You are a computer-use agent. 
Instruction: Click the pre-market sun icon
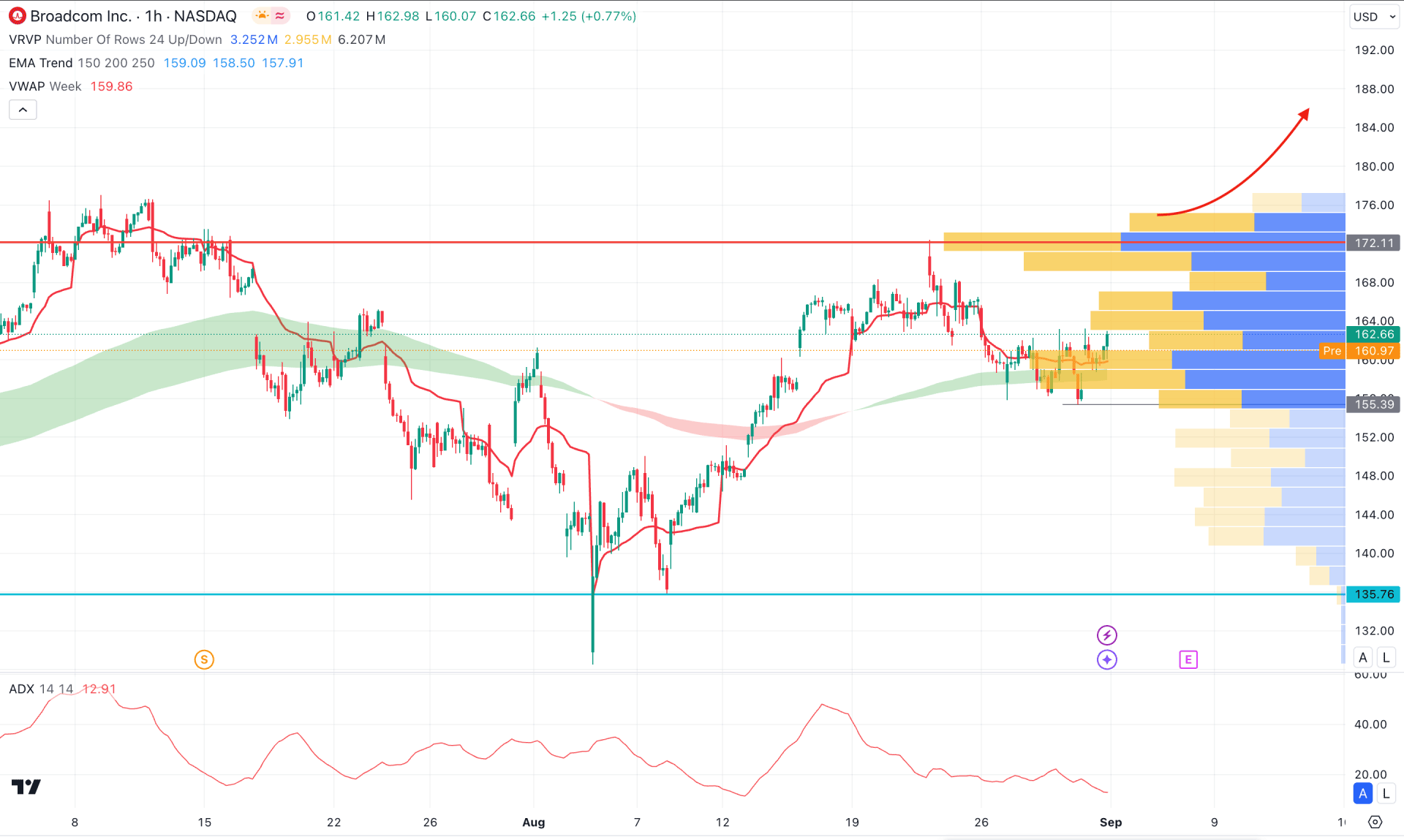coord(262,15)
